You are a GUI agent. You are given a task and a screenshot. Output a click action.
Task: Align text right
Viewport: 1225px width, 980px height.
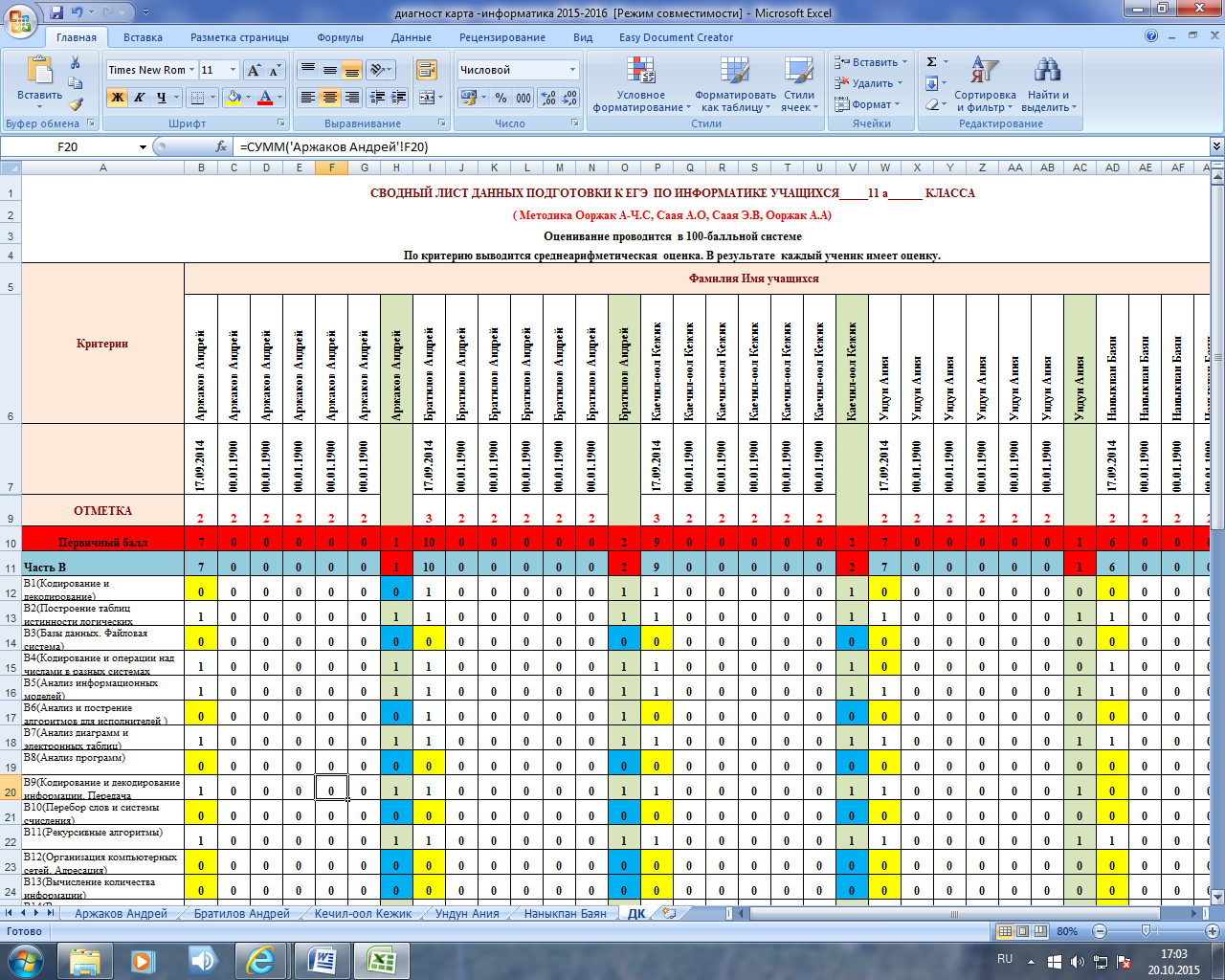[x=351, y=97]
